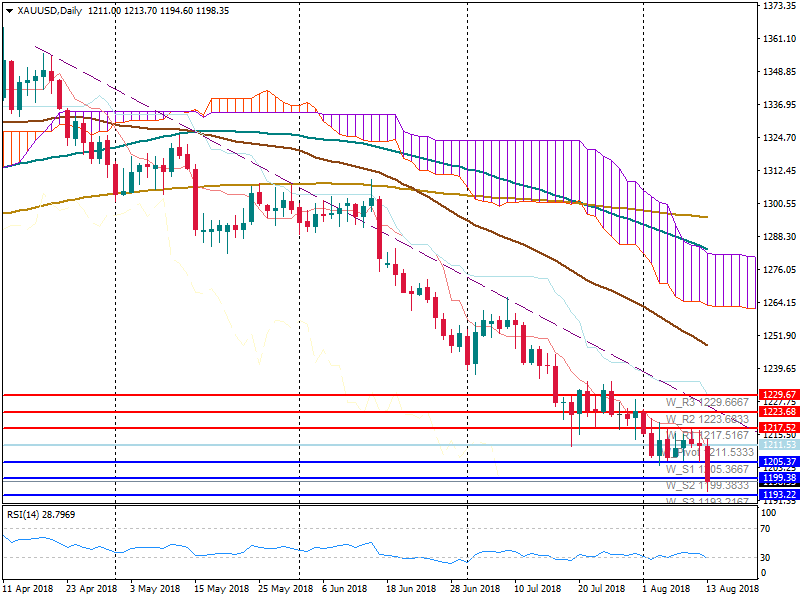Select the red 1229.67 price tag
The image size is (800, 600).
pyautogui.click(x=777, y=395)
